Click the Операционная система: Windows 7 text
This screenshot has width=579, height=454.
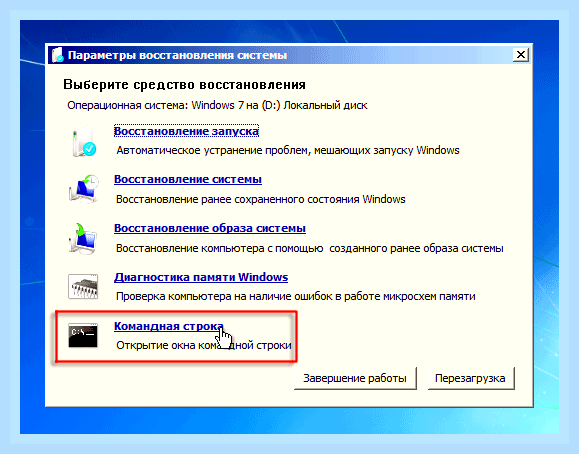pyautogui.click(x=217, y=105)
